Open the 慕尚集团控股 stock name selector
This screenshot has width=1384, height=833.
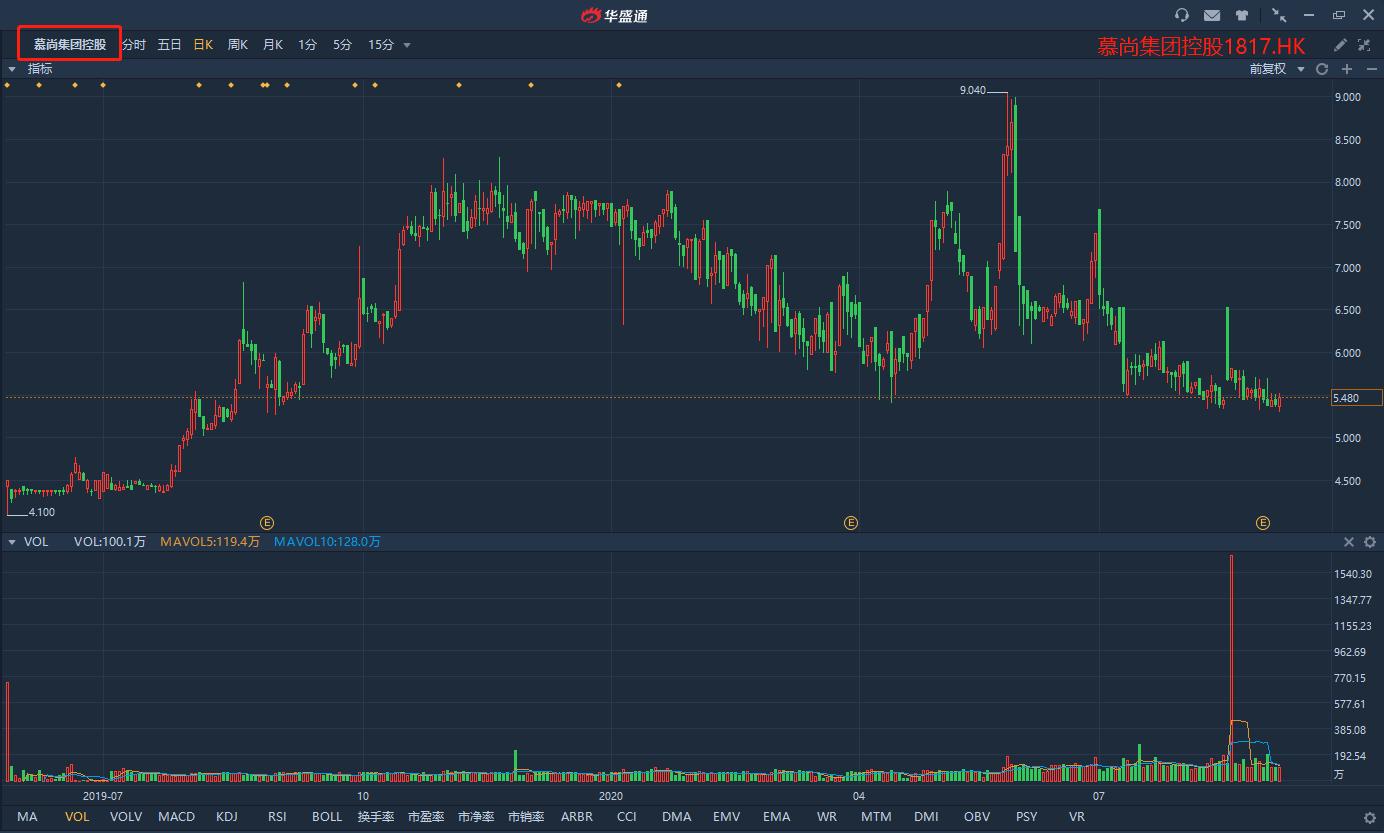pos(69,43)
